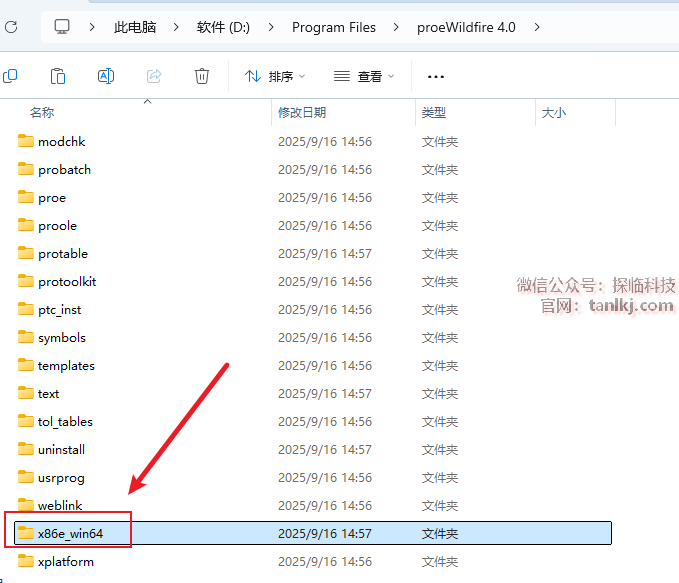Select the protoolkit folder
Image resolution: width=679 pixels, height=583 pixels.
coord(66,282)
